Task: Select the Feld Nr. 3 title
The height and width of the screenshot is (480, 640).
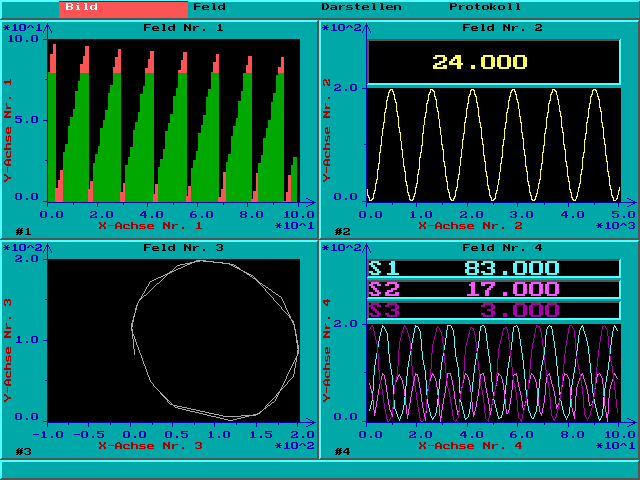Action: click(183, 248)
